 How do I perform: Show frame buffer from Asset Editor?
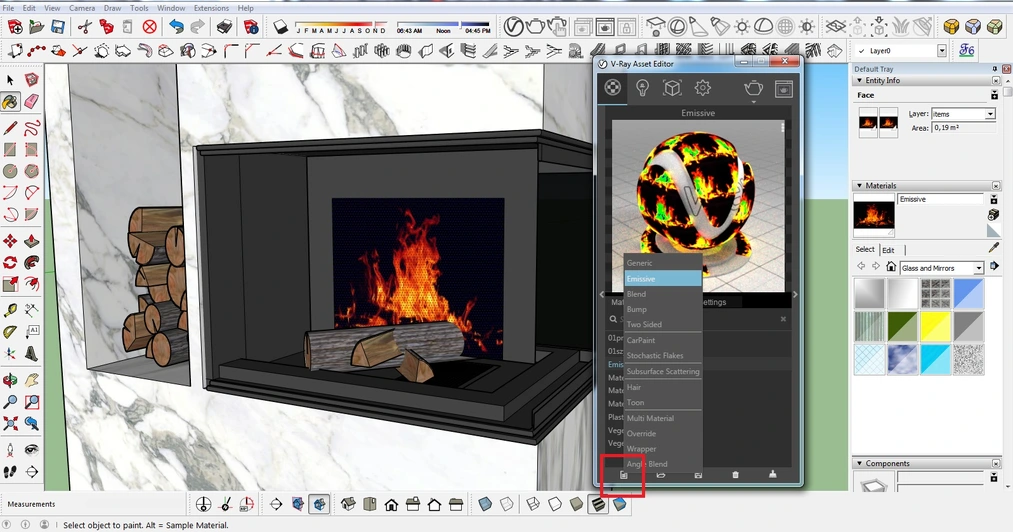coord(784,89)
